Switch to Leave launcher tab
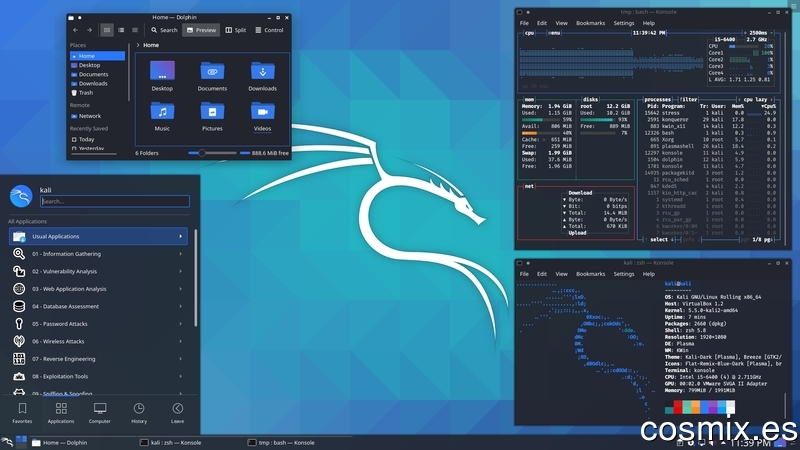This screenshot has height=450, width=800. 178,413
